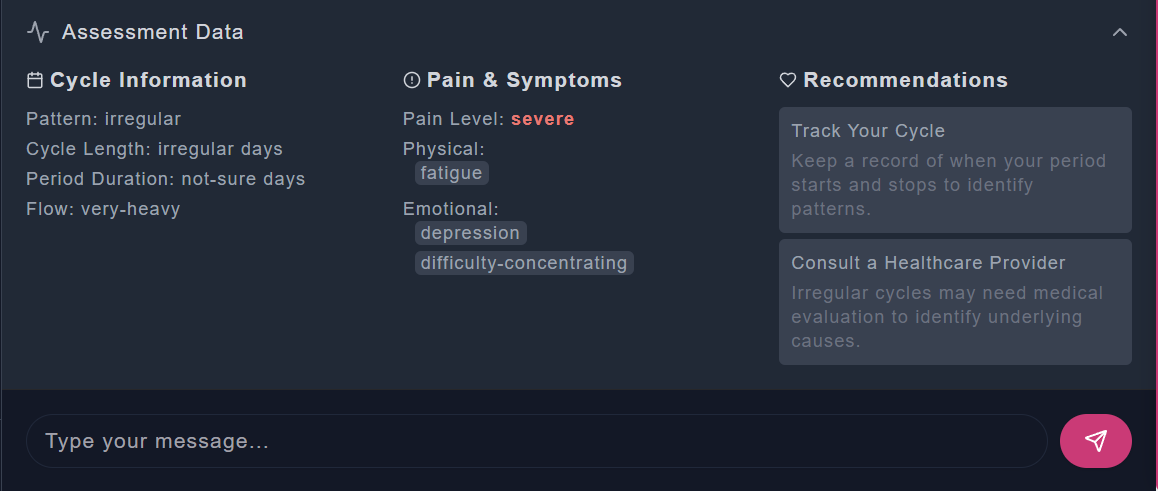Click the calendar icon beside Cycle Information

tap(35, 81)
